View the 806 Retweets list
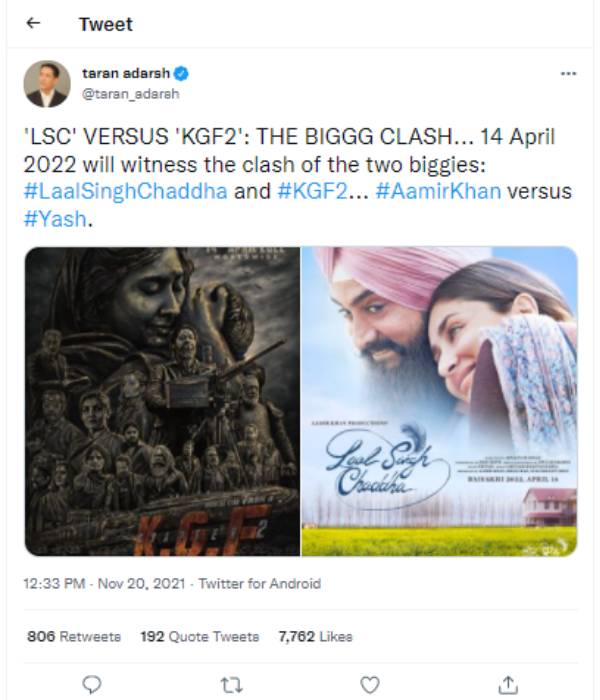This screenshot has height=700, width=600. [74, 636]
